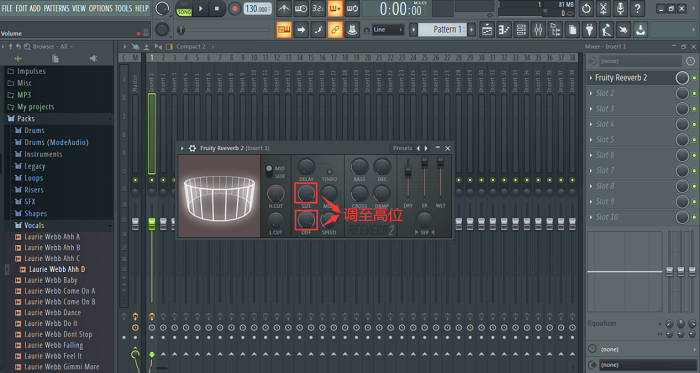Viewport: 700px width, 373px height.
Task: Open undo history icon in top bar
Action: [586, 8]
